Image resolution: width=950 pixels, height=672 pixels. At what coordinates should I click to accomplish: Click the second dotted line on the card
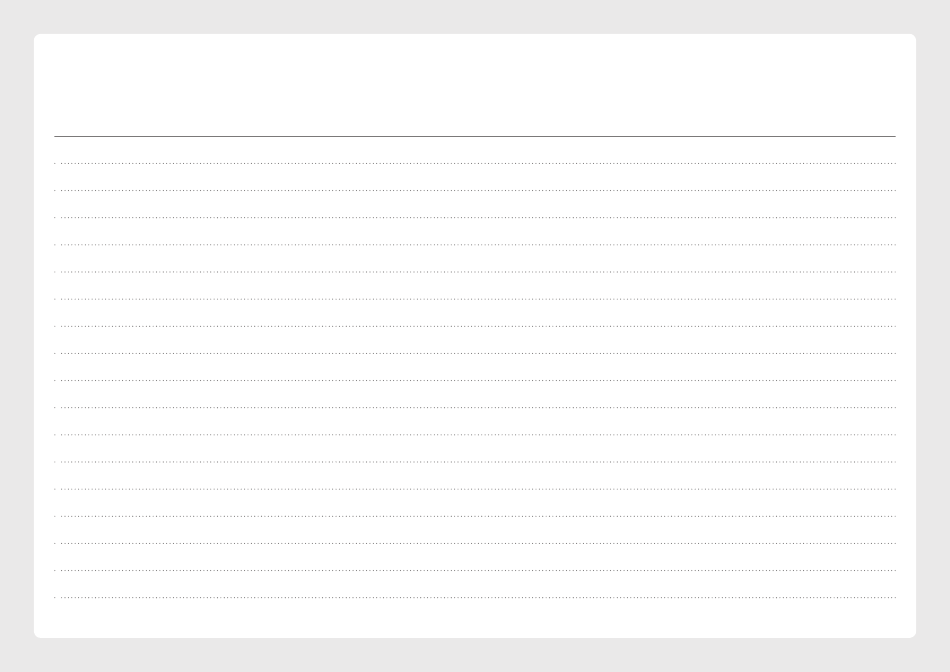click(475, 190)
